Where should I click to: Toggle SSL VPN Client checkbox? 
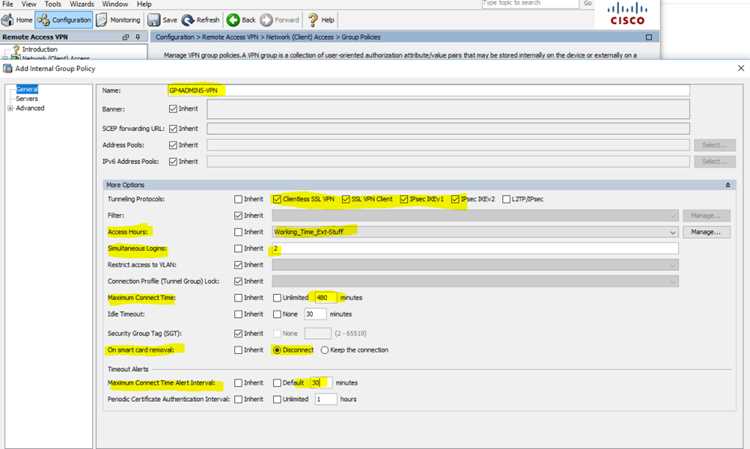point(346,199)
